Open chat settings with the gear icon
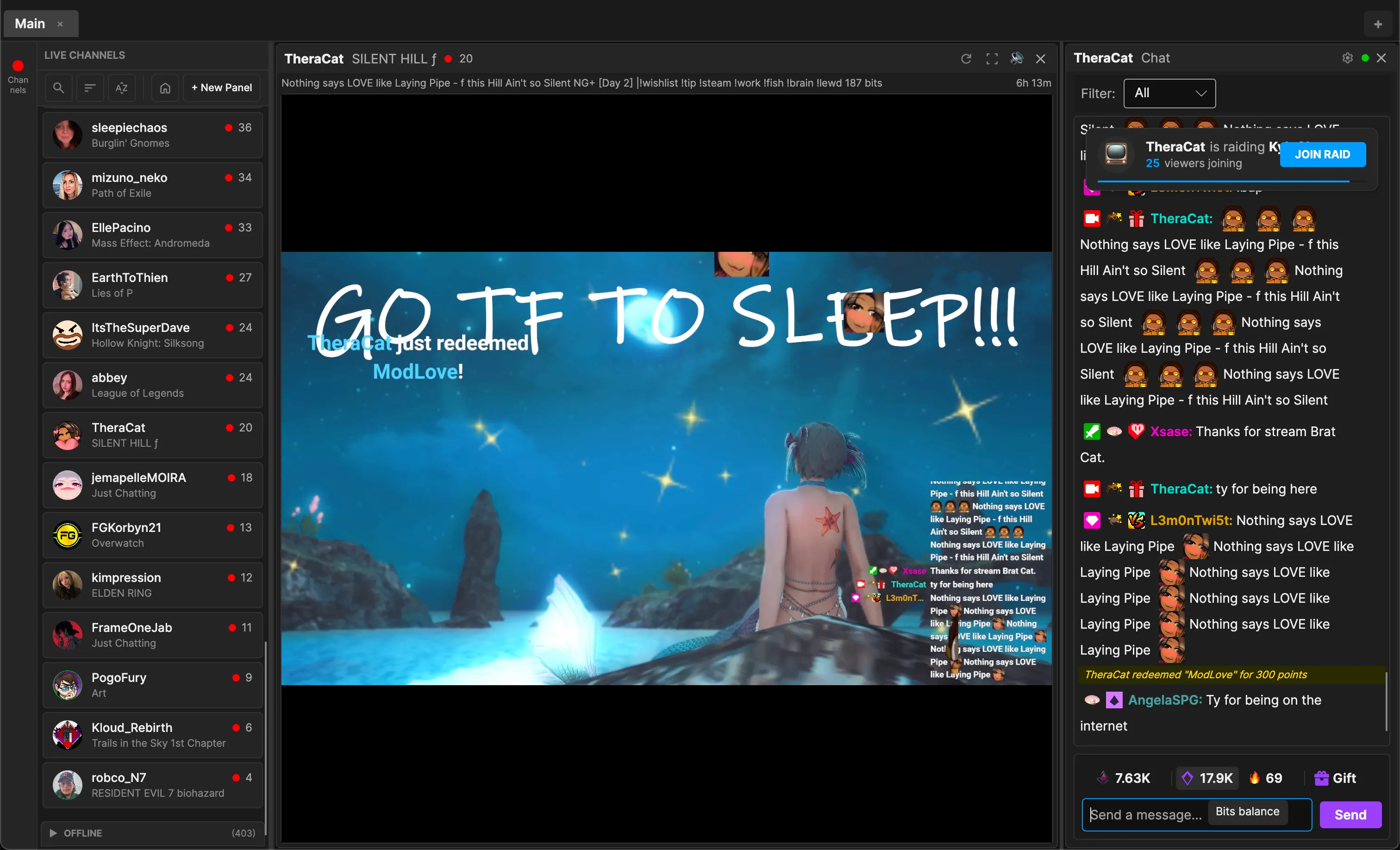The height and width of the screenshot is (850, 1400). [1347, 58]
